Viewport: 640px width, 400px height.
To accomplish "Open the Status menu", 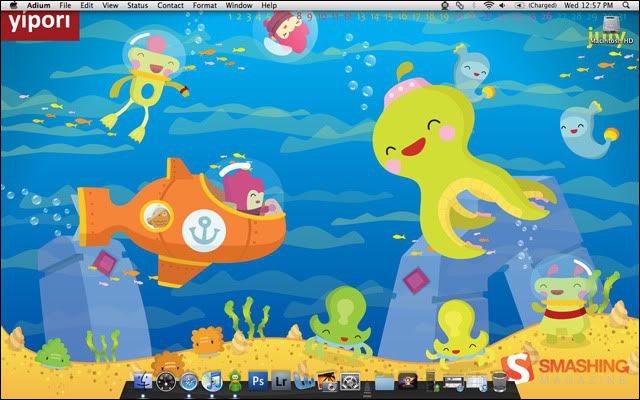I will click(x=137, y=5).
